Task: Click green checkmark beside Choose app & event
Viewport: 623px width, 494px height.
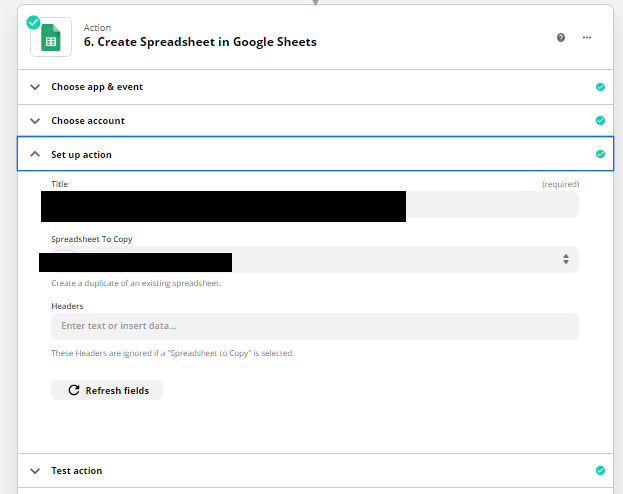Action: (600, 87)
